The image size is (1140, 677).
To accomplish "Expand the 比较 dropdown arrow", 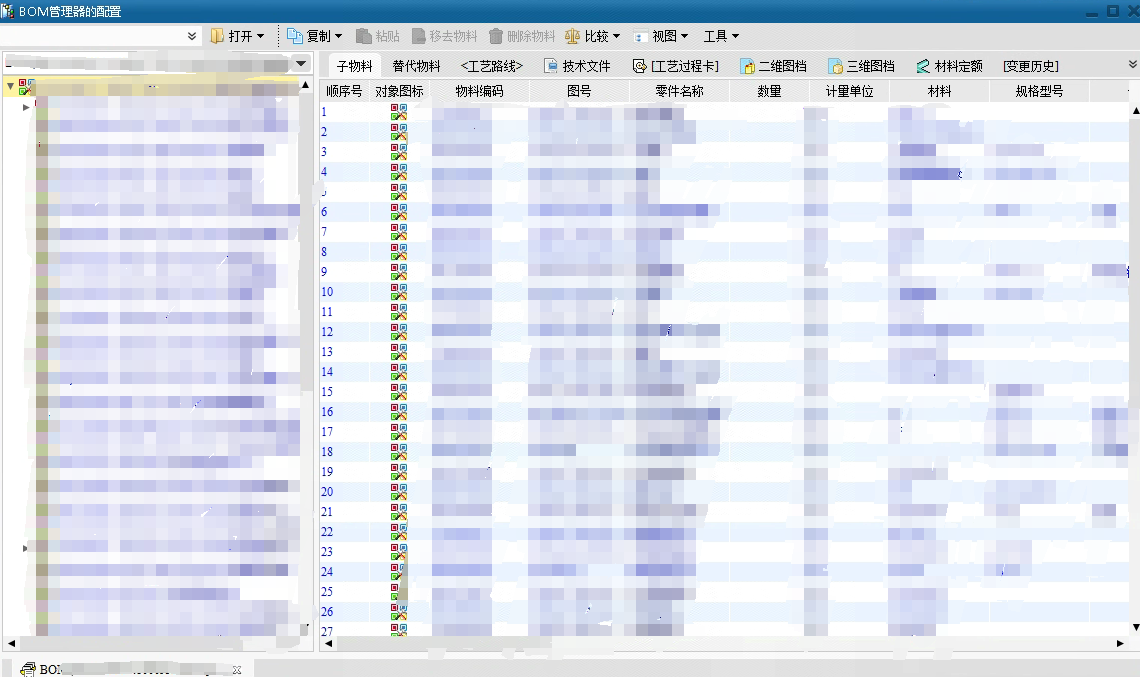I will (617, 36).
